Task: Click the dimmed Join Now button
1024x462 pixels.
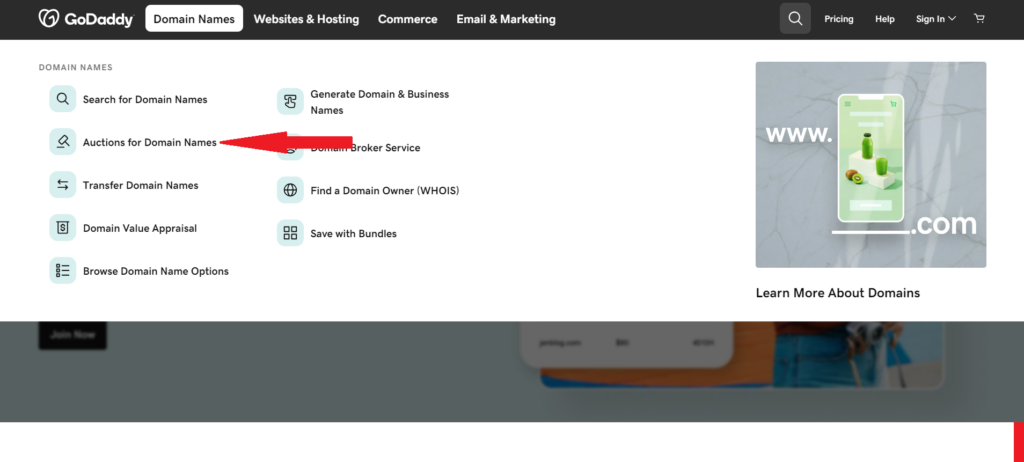Action: [72, 335]
